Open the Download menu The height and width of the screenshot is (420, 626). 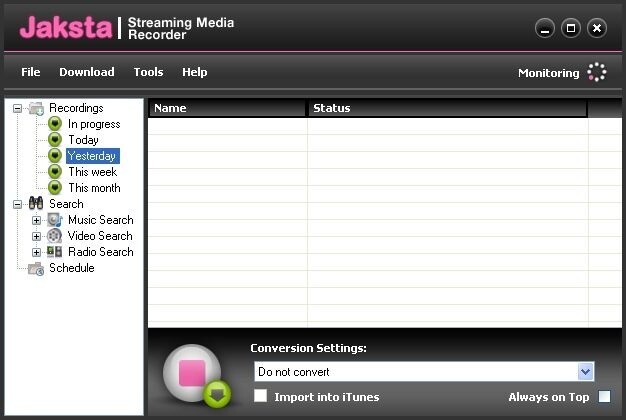coord(87,72)
